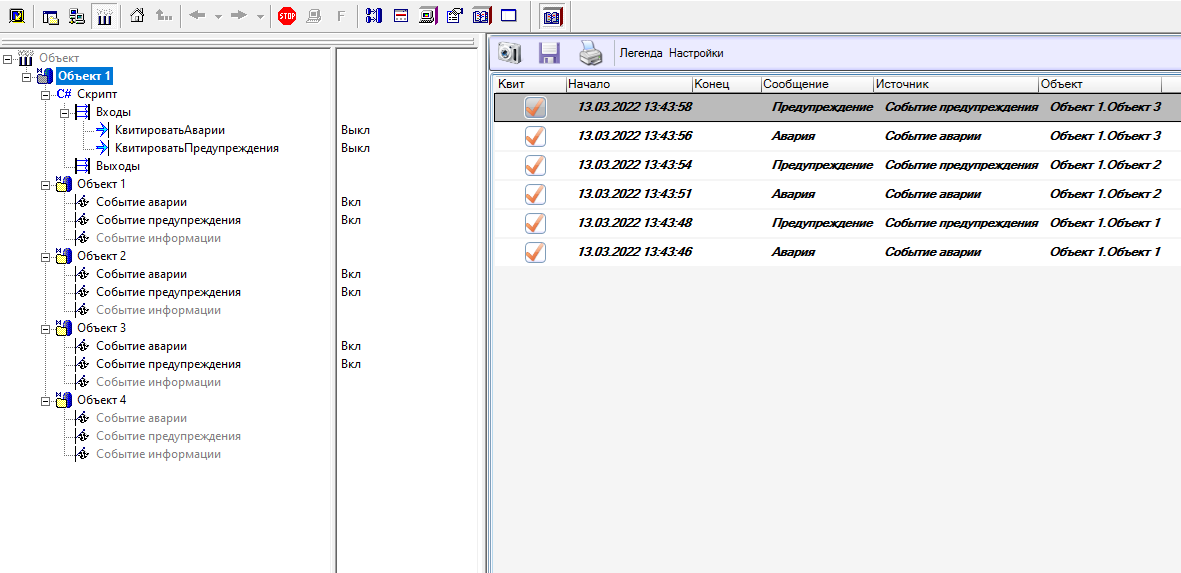This screenshot has width=1181, height=573.
Task: Toggle Квит checkbox for 13:43:51 row
Action: (x=535, y=194)
